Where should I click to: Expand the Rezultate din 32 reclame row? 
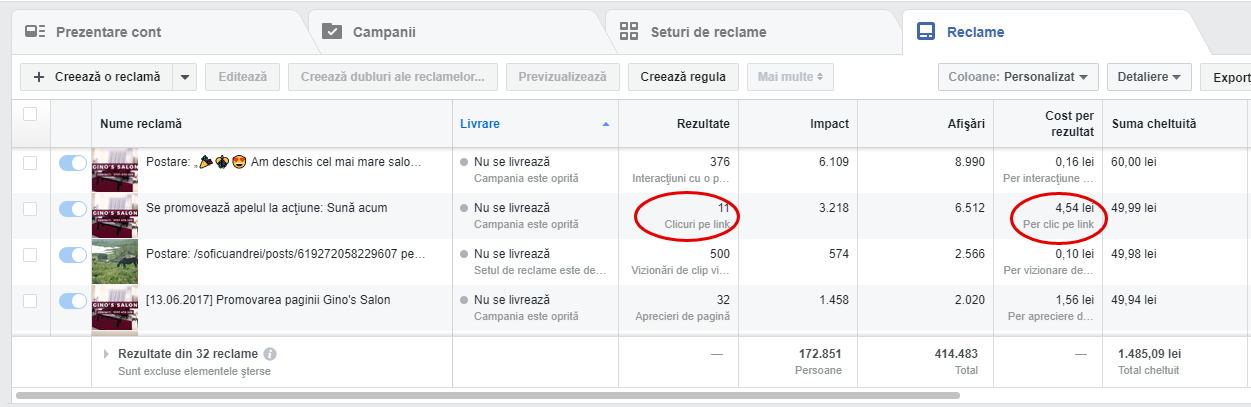click(108, 354)
